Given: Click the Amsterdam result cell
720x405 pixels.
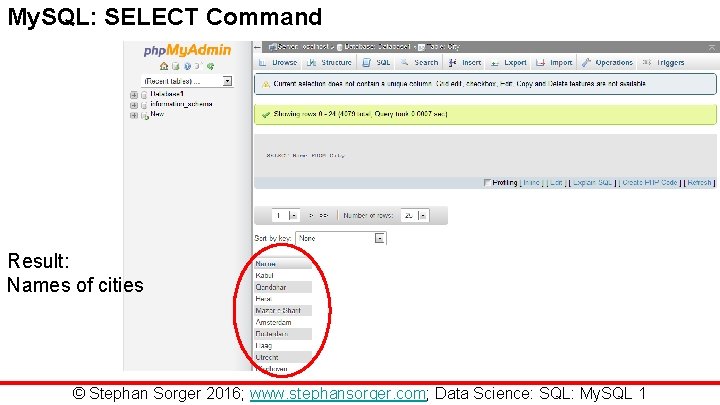Looking at the screenshot, I should click(283, 322).
